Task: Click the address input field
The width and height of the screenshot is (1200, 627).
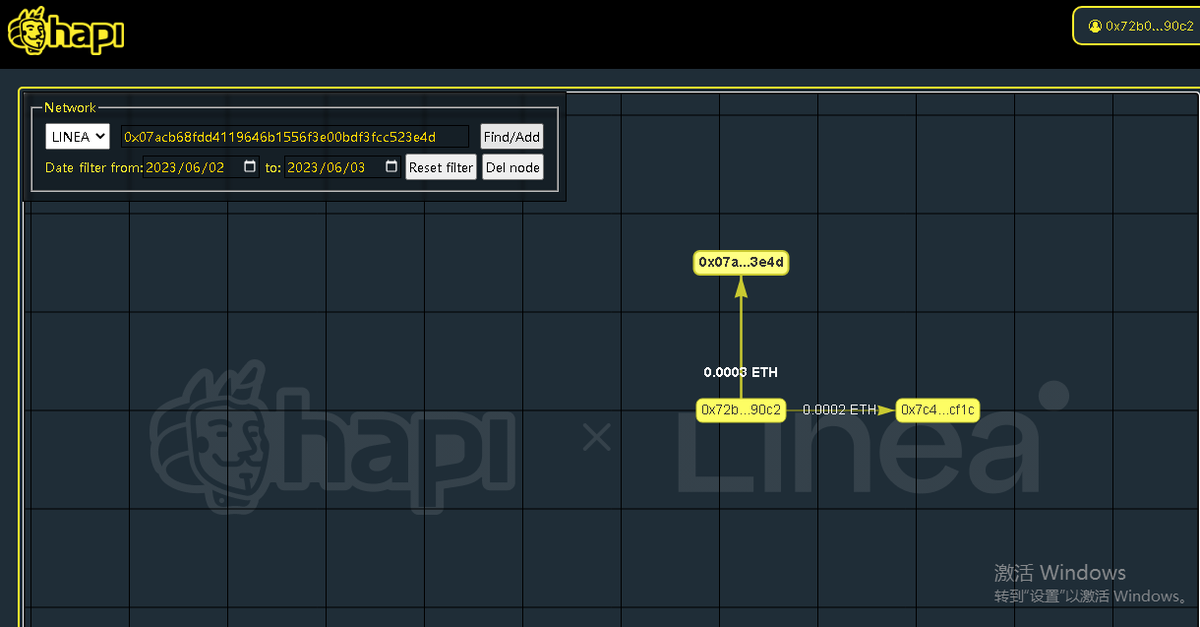Action: pos(294,137)
